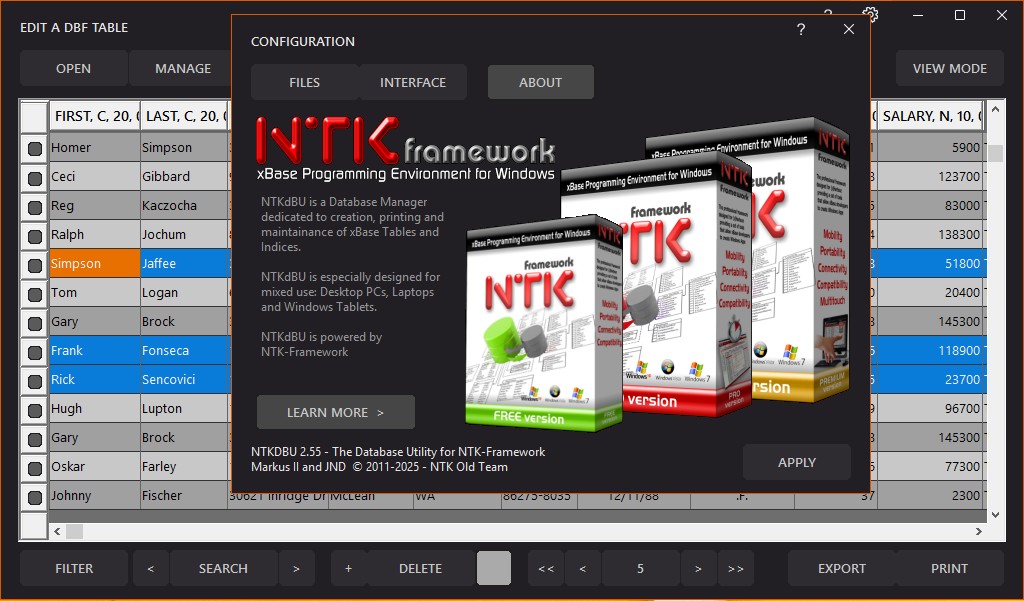The image size is (1024, 601).
Task: Click the gray square beside DELETE
Action: [494, 568]
